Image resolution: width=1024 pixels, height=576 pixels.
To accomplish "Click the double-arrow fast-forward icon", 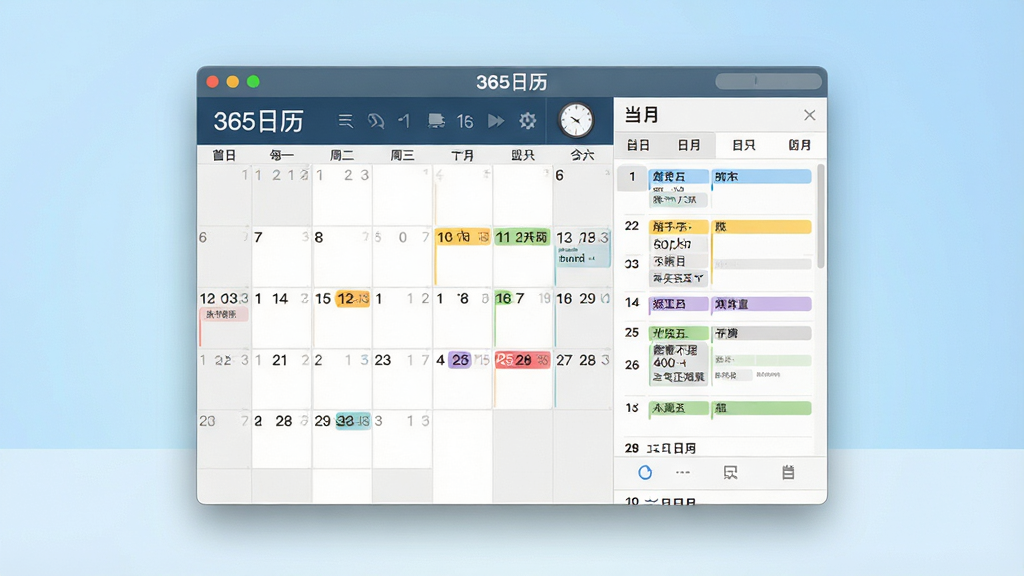I will (496, 121).
